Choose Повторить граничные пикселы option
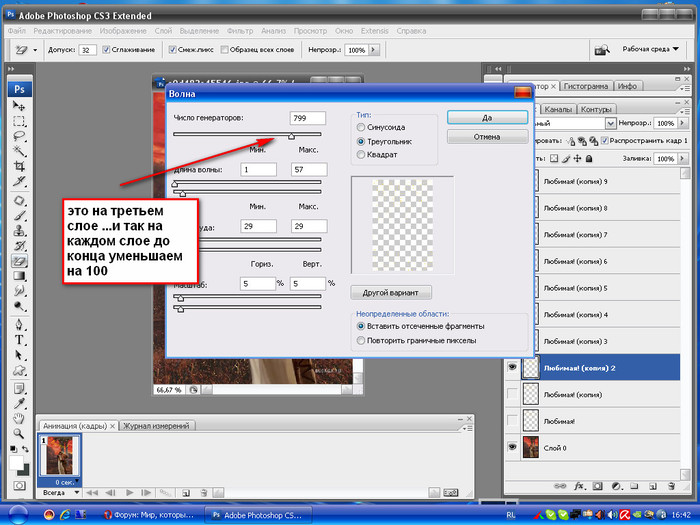This screenshot has width=700, height=525. tap(361, 341)
